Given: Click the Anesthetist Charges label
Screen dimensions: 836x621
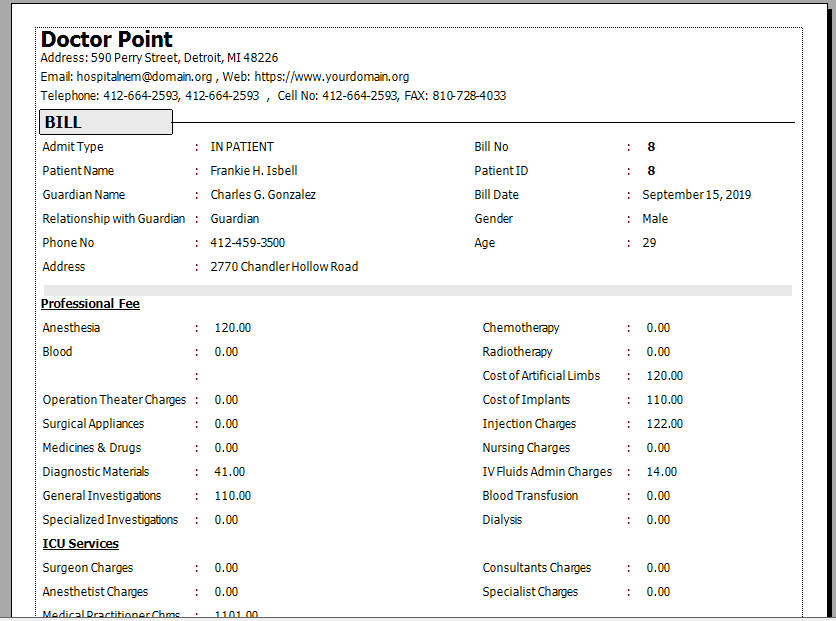Looking at the screenshot, I should coord(95,592).
